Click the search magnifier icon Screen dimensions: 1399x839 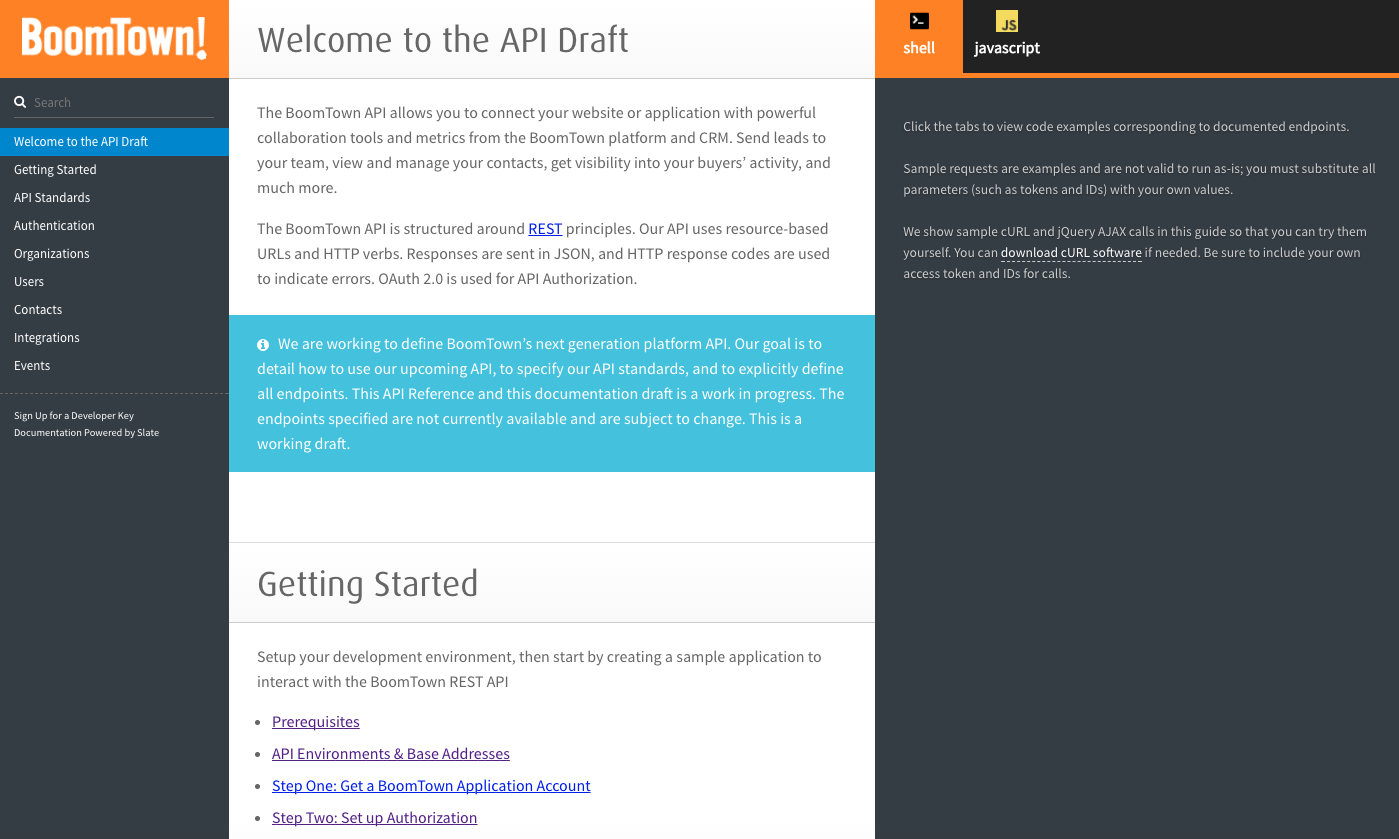tap(20, 102)
